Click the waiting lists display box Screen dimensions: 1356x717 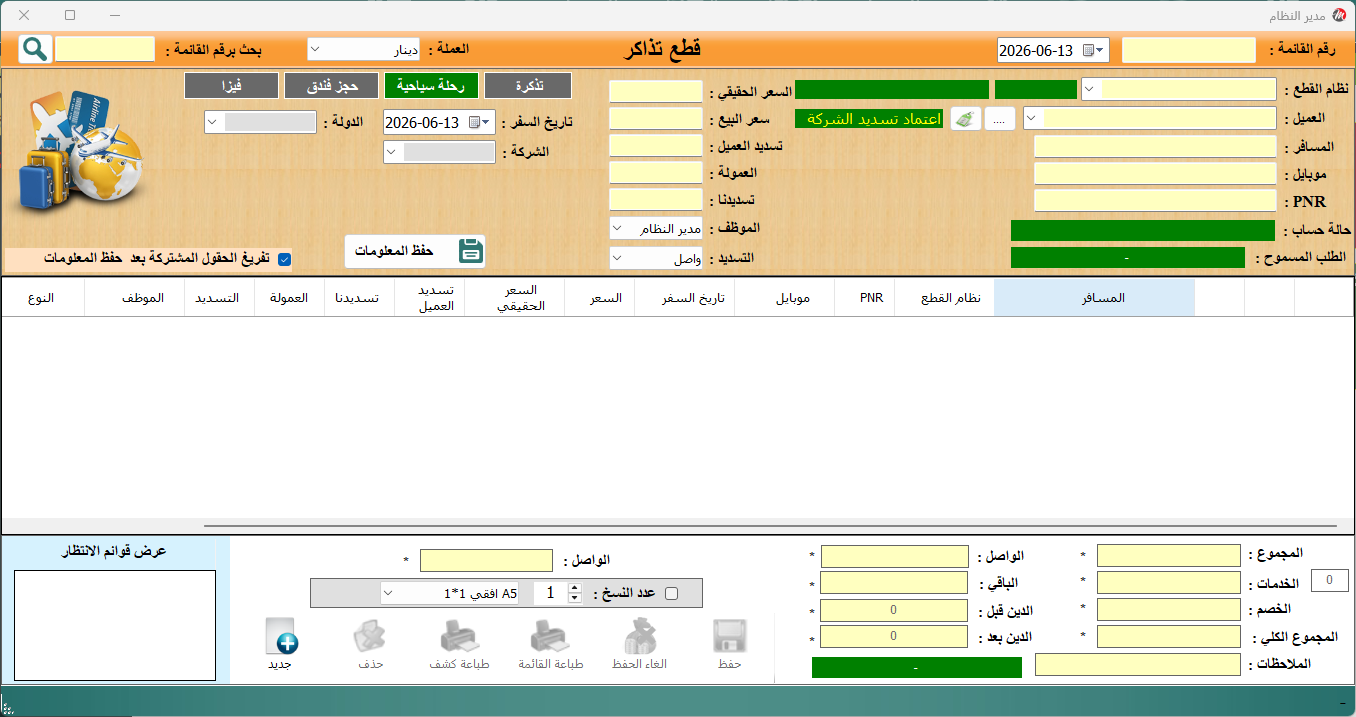[x=115, y=625]
